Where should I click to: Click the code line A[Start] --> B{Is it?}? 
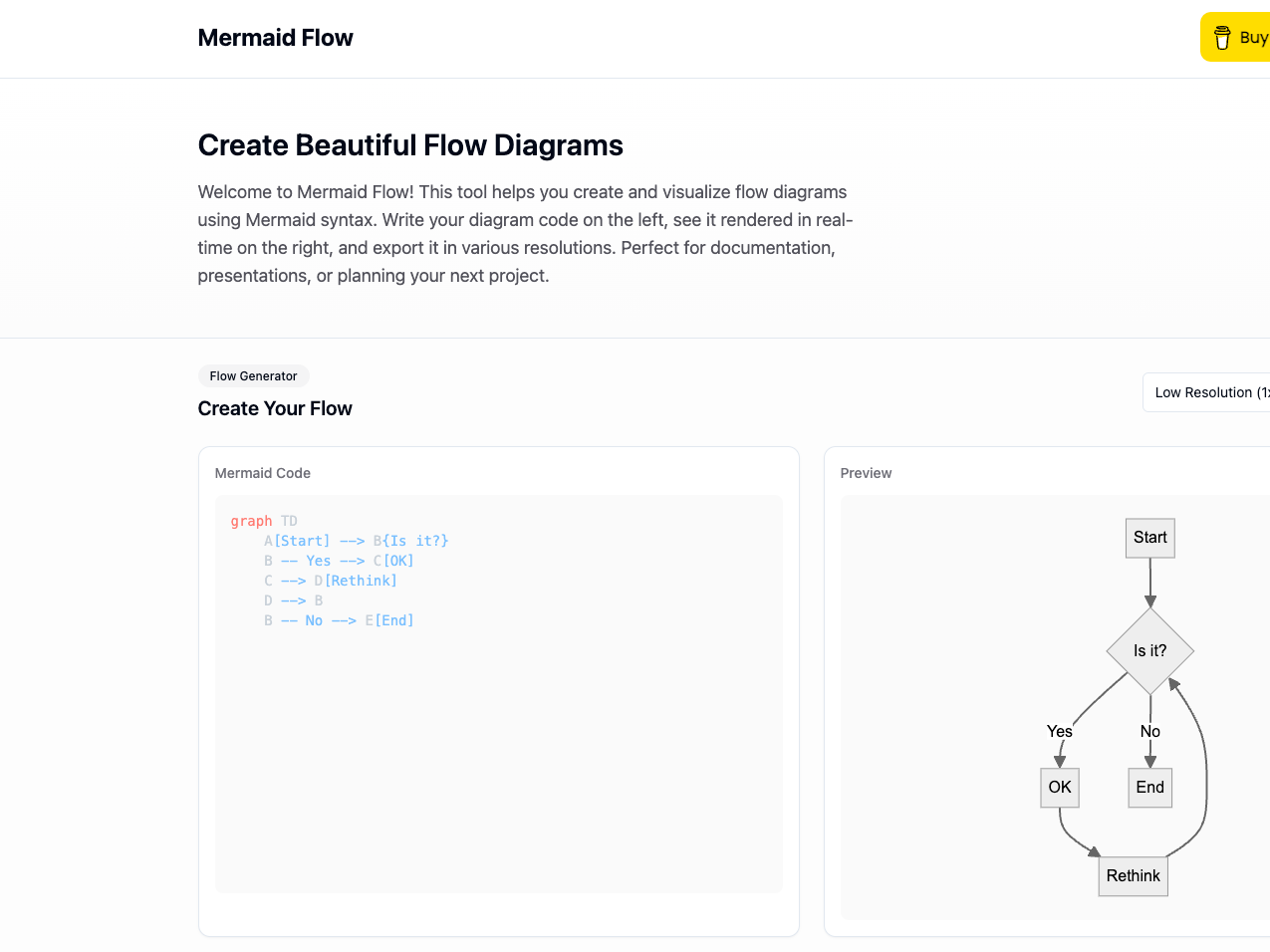point(356,540)
